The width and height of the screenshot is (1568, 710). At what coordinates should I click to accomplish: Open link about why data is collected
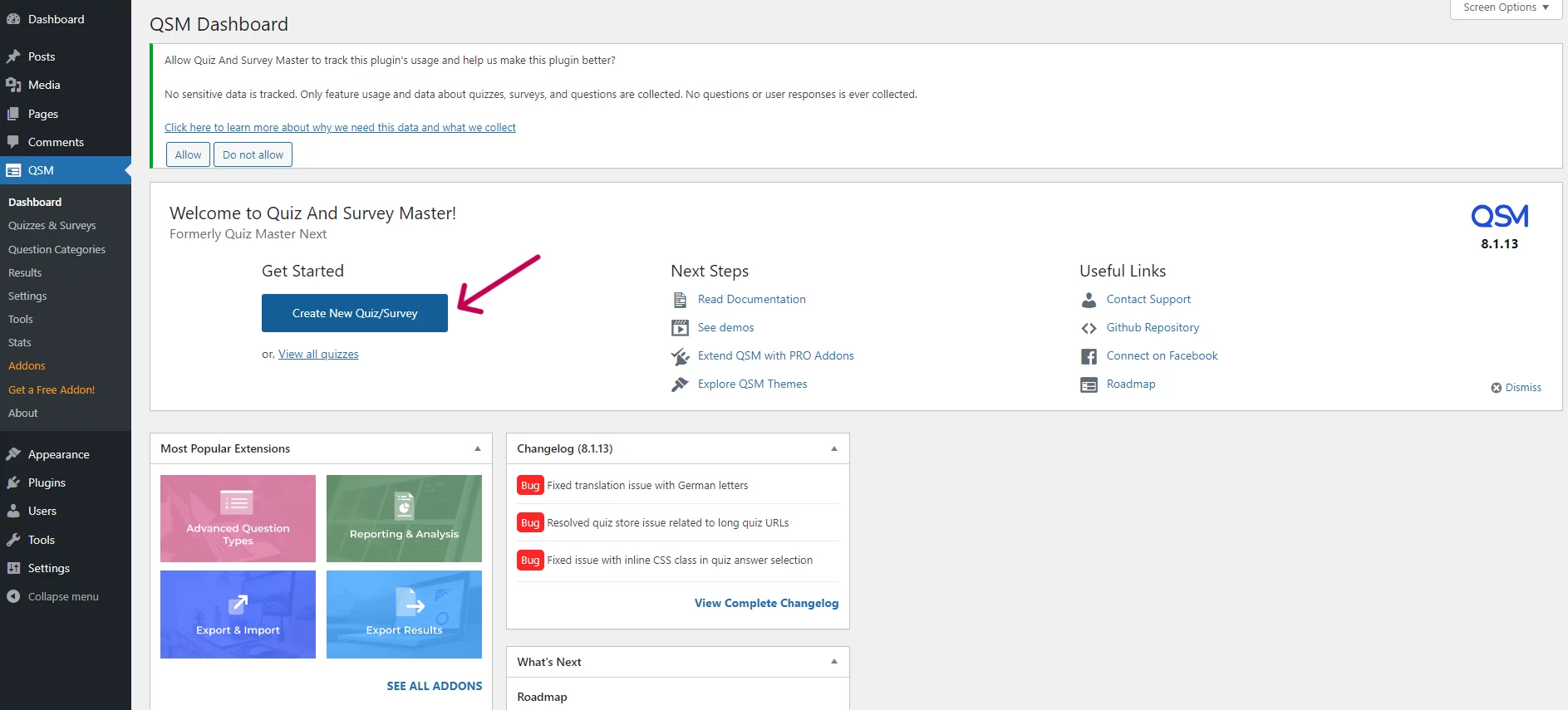[340, 128]
